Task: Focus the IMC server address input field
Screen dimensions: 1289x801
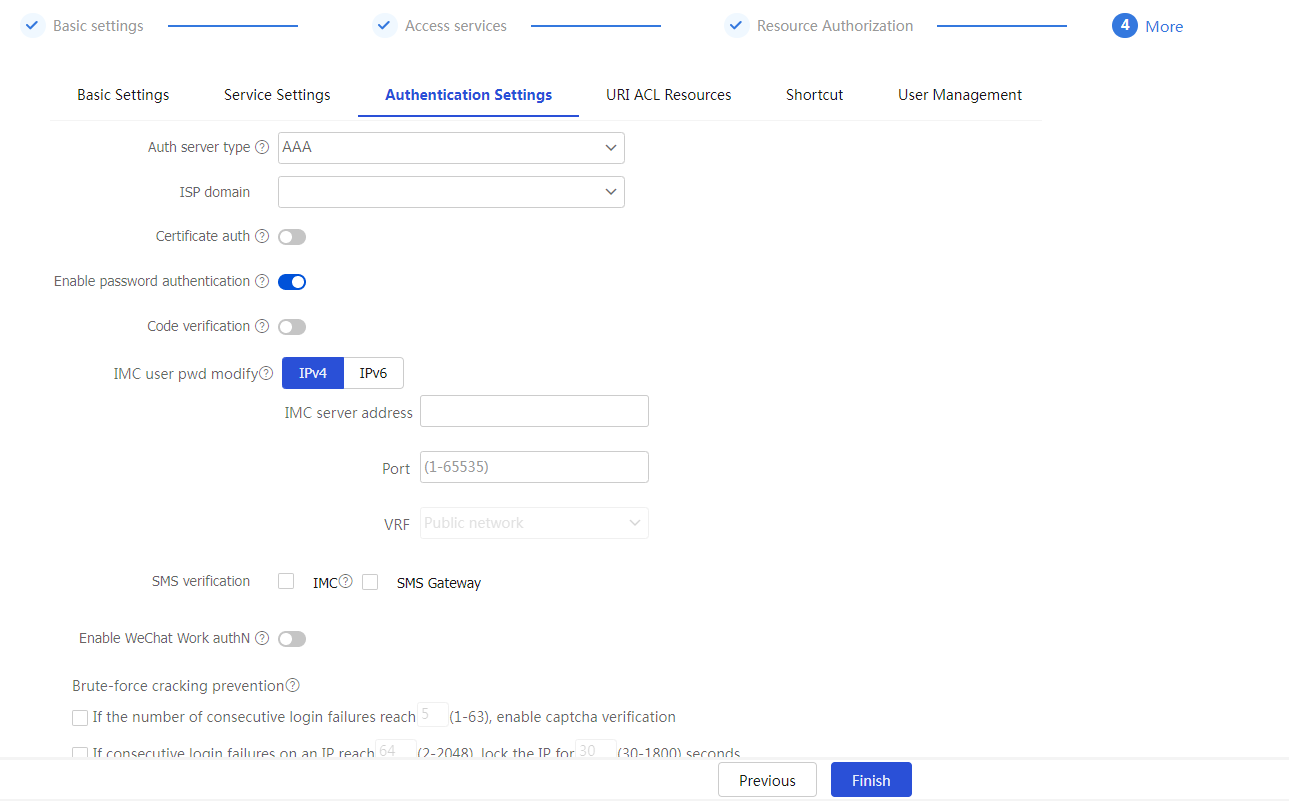Action: (x=534, y=411)
